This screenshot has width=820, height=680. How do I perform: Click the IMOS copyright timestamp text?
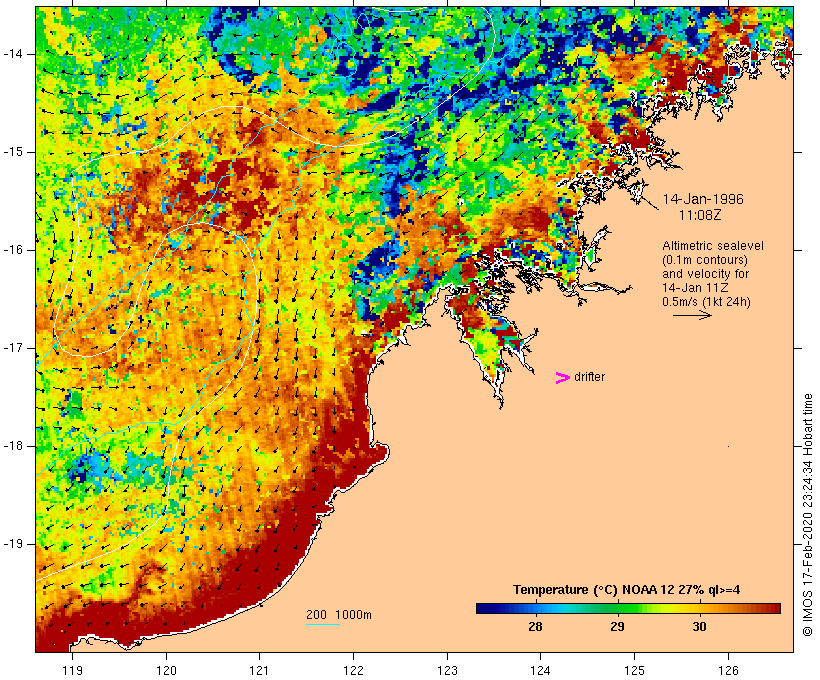click(x=807, y=515)
